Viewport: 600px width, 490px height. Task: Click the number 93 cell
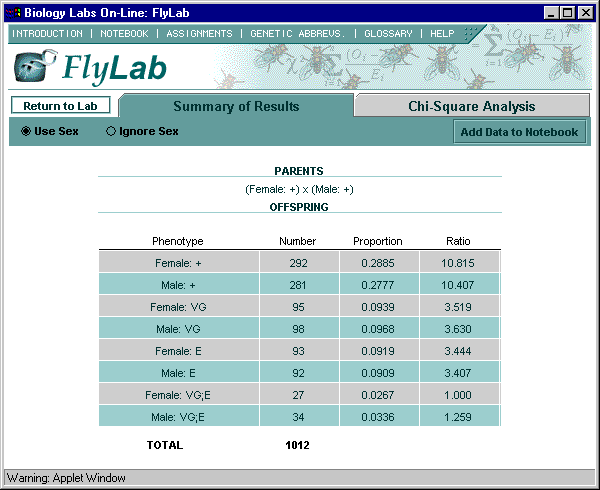coord(299,351)
